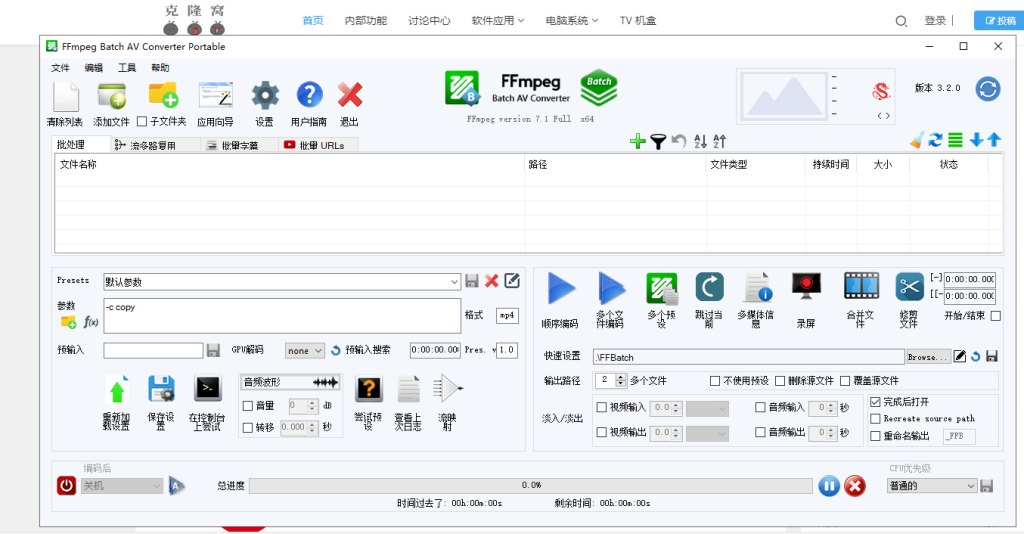Sort the list Z to A
This screenshot has height=534, width=1024.
(x=719, y=141)
